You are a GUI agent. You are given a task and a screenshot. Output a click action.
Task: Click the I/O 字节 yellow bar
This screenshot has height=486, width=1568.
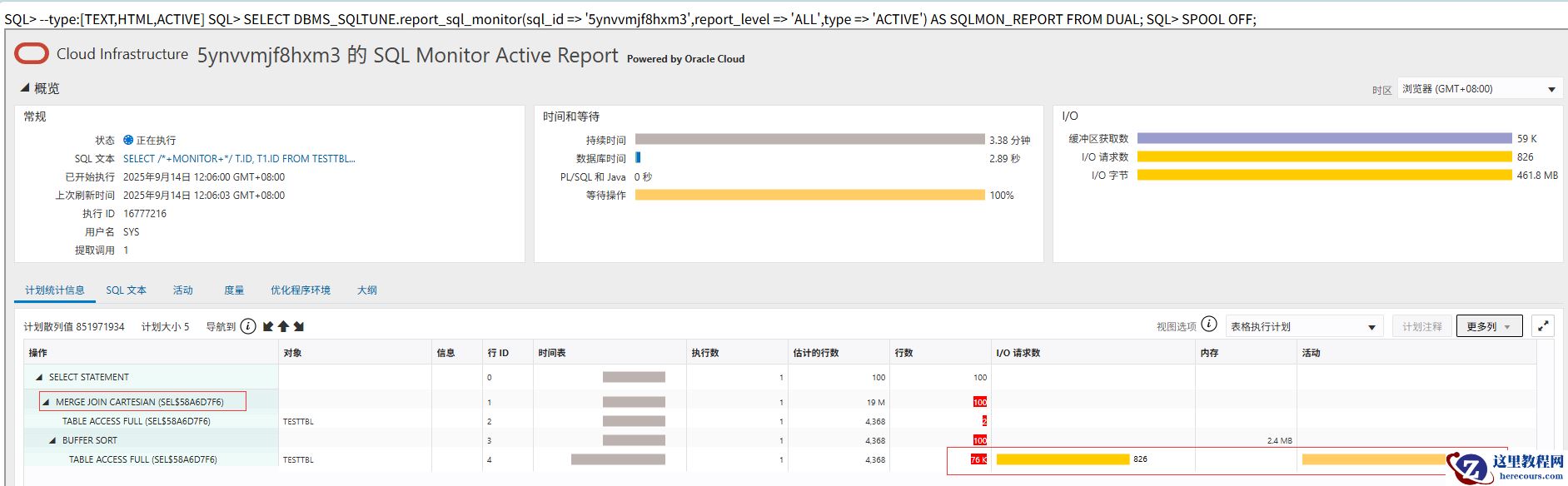coord(1324,175)
